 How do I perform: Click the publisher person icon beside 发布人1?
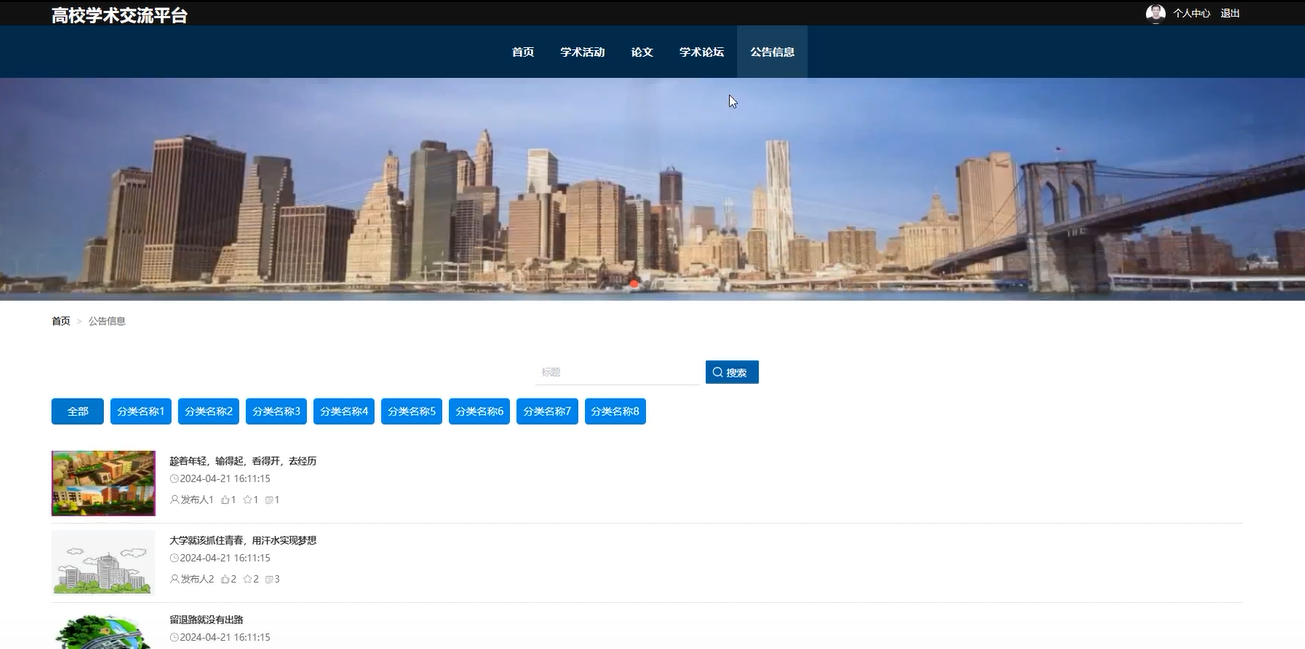[175, 499]
